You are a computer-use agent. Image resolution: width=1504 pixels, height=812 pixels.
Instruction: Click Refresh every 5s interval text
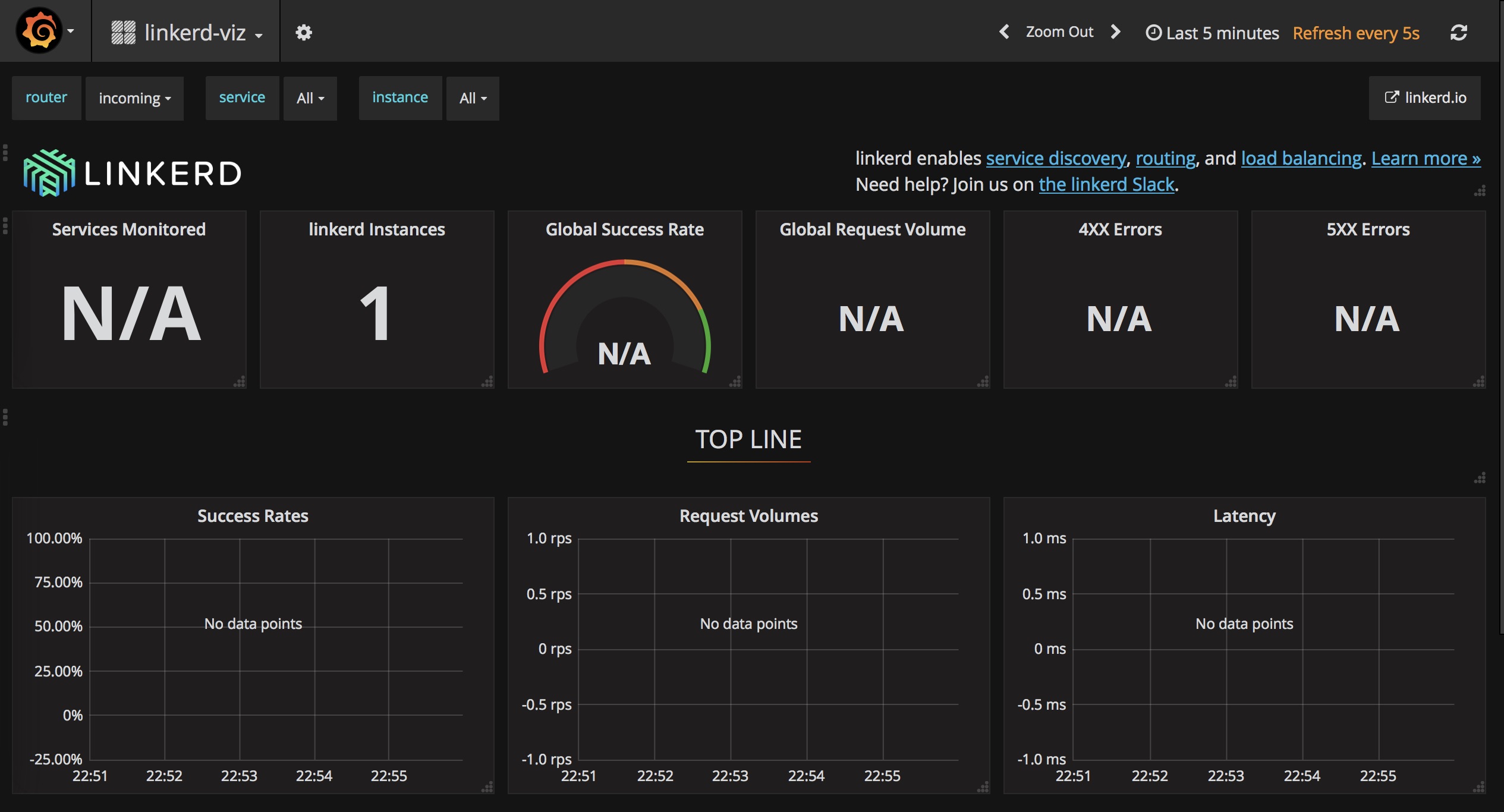click(1355, 33)
